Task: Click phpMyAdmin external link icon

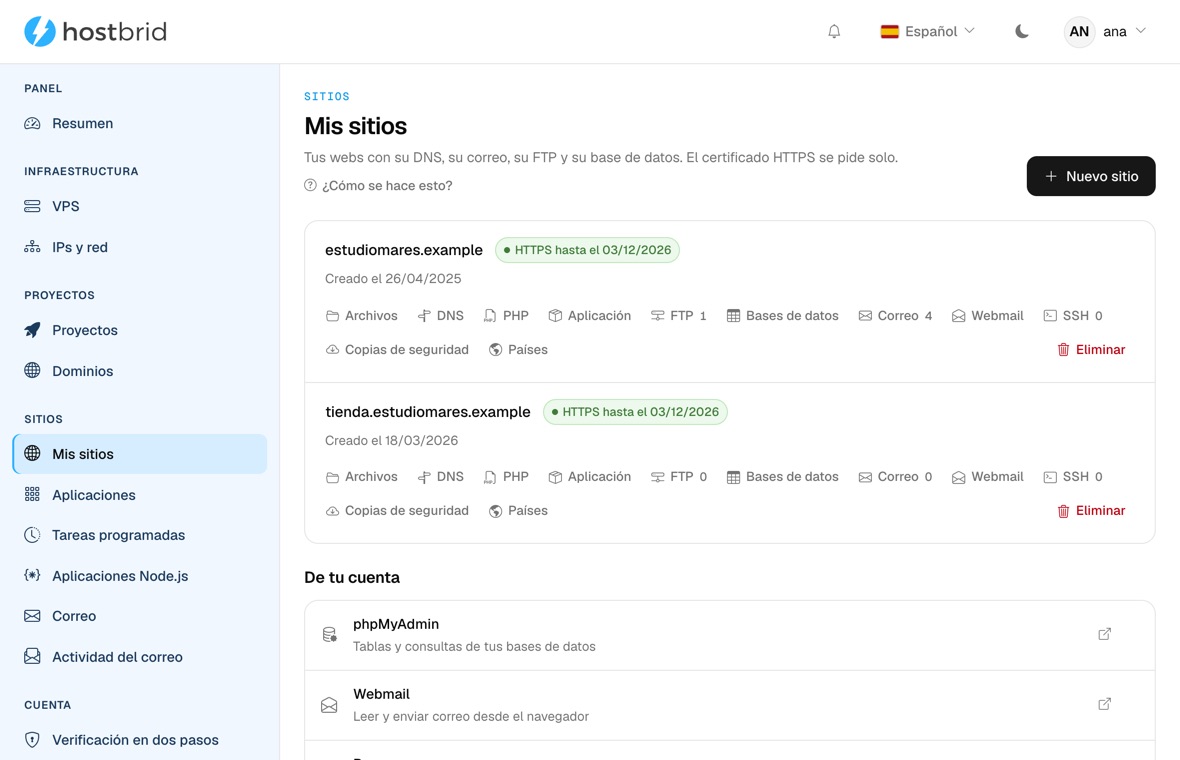Action: pyautogui.click(x=1104, y=634)
